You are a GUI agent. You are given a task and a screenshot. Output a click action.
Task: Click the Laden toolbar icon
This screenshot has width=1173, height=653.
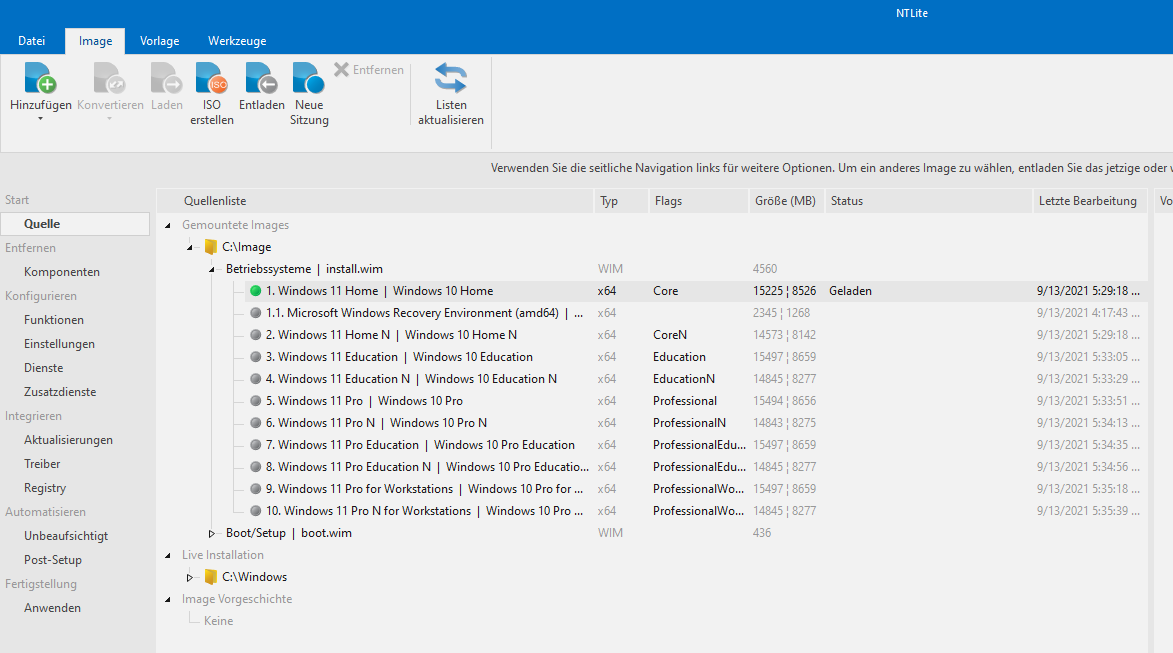(166, 78)
